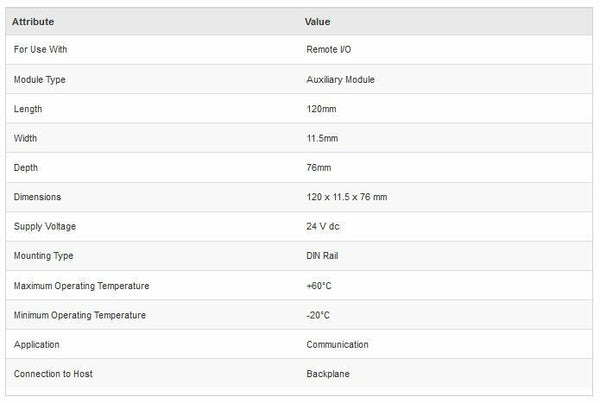This screenshot has height=403, width=600.
Task: Click the Remote I/O value
Action: pos(328,49)
